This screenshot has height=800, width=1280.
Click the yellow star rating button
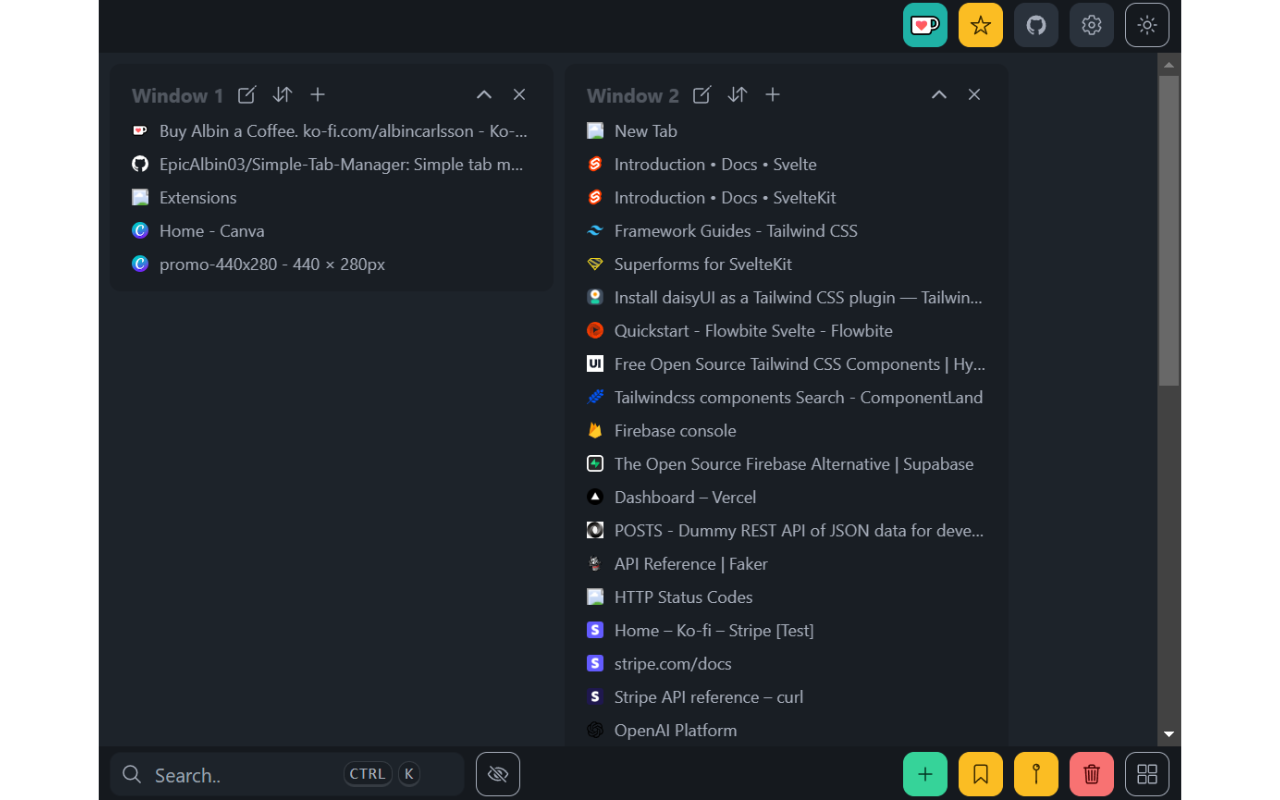coord(981,25)
